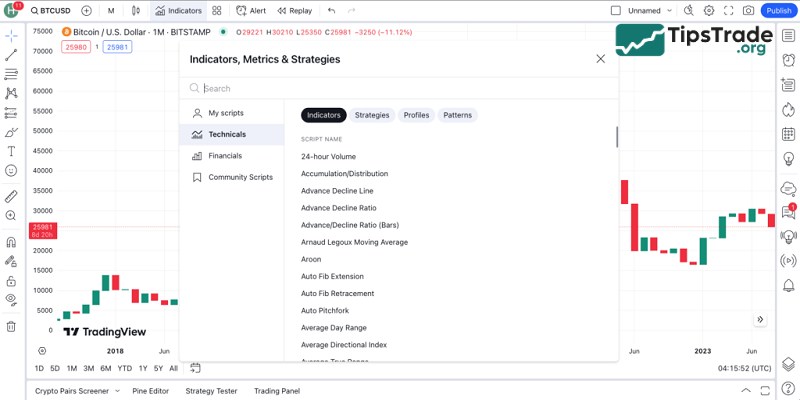Enter fullscreen mode from the top toolbar

coord(728,11)
